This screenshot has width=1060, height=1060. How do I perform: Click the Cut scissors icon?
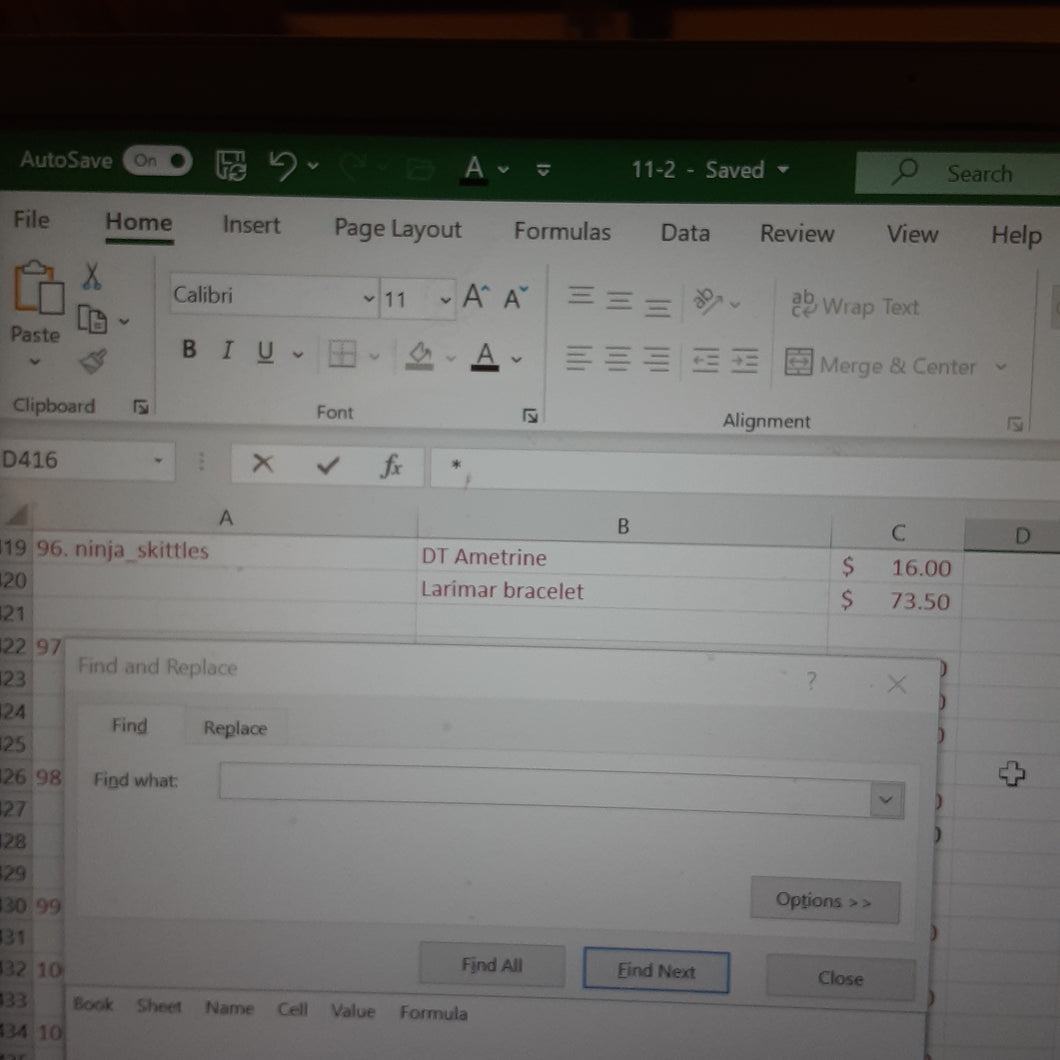click(91, 276)
